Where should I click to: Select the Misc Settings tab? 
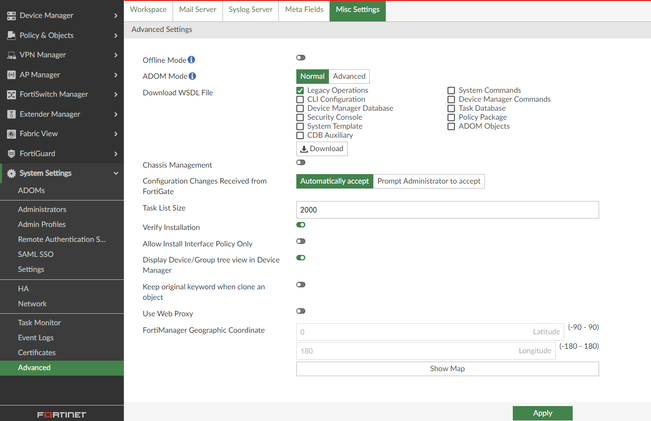(357, 10)
